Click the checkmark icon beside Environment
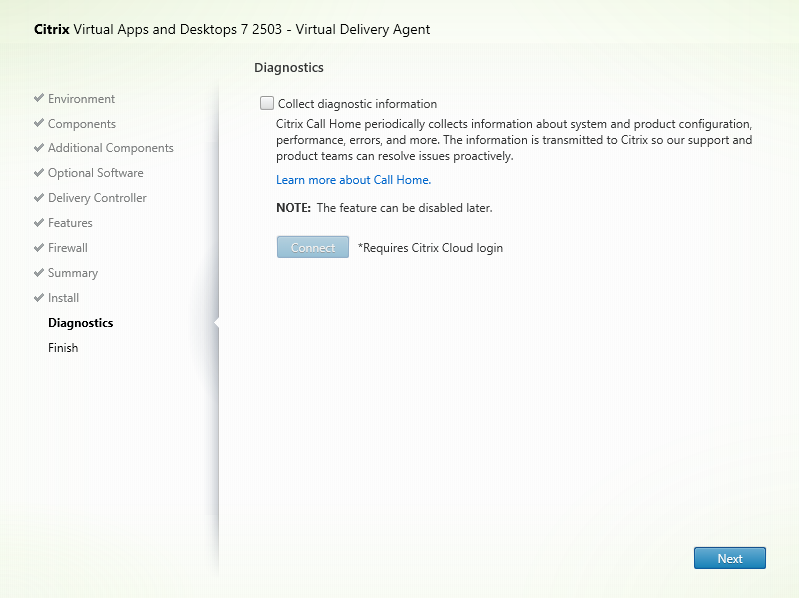799x598 pixels. (39, 99)
